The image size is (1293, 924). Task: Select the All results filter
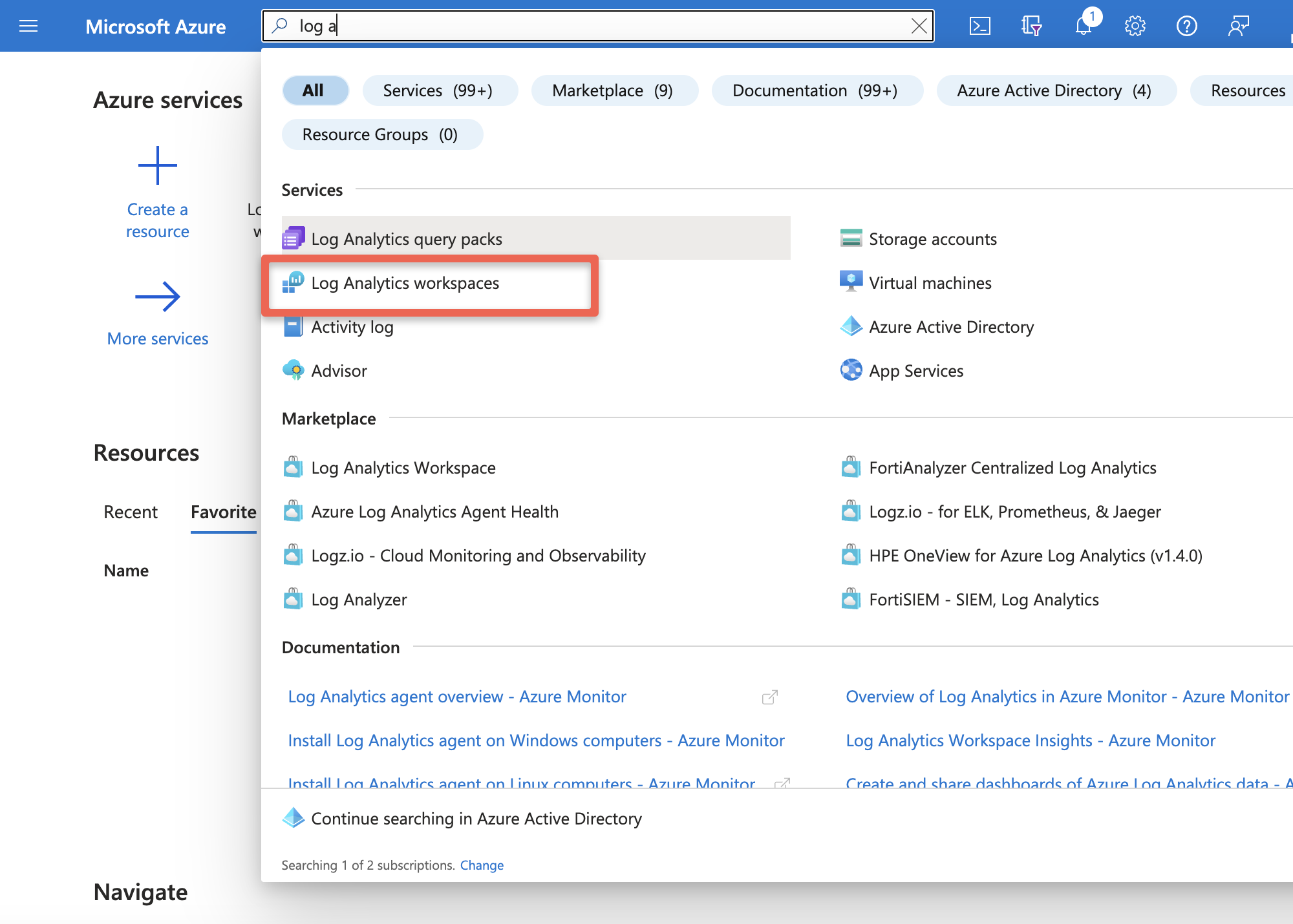[315, 90]
